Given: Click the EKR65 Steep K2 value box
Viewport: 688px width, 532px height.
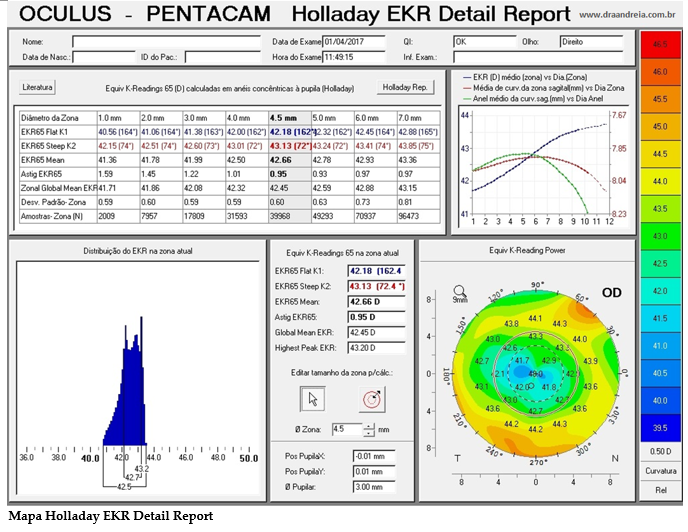Looking at the screenshot, I should (376, 286).
